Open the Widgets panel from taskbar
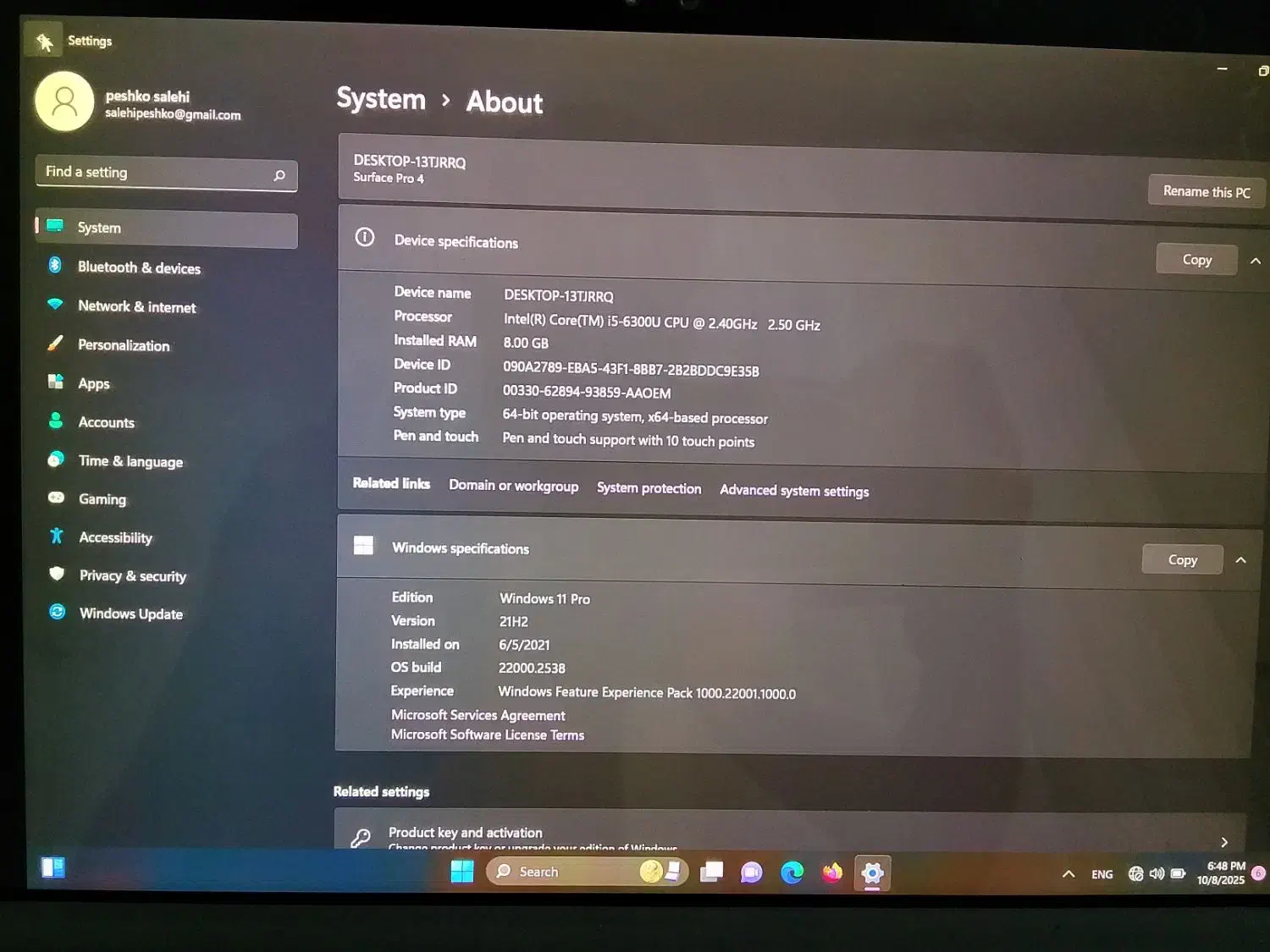Viewport: 1270px width, 952px height. 53,867
